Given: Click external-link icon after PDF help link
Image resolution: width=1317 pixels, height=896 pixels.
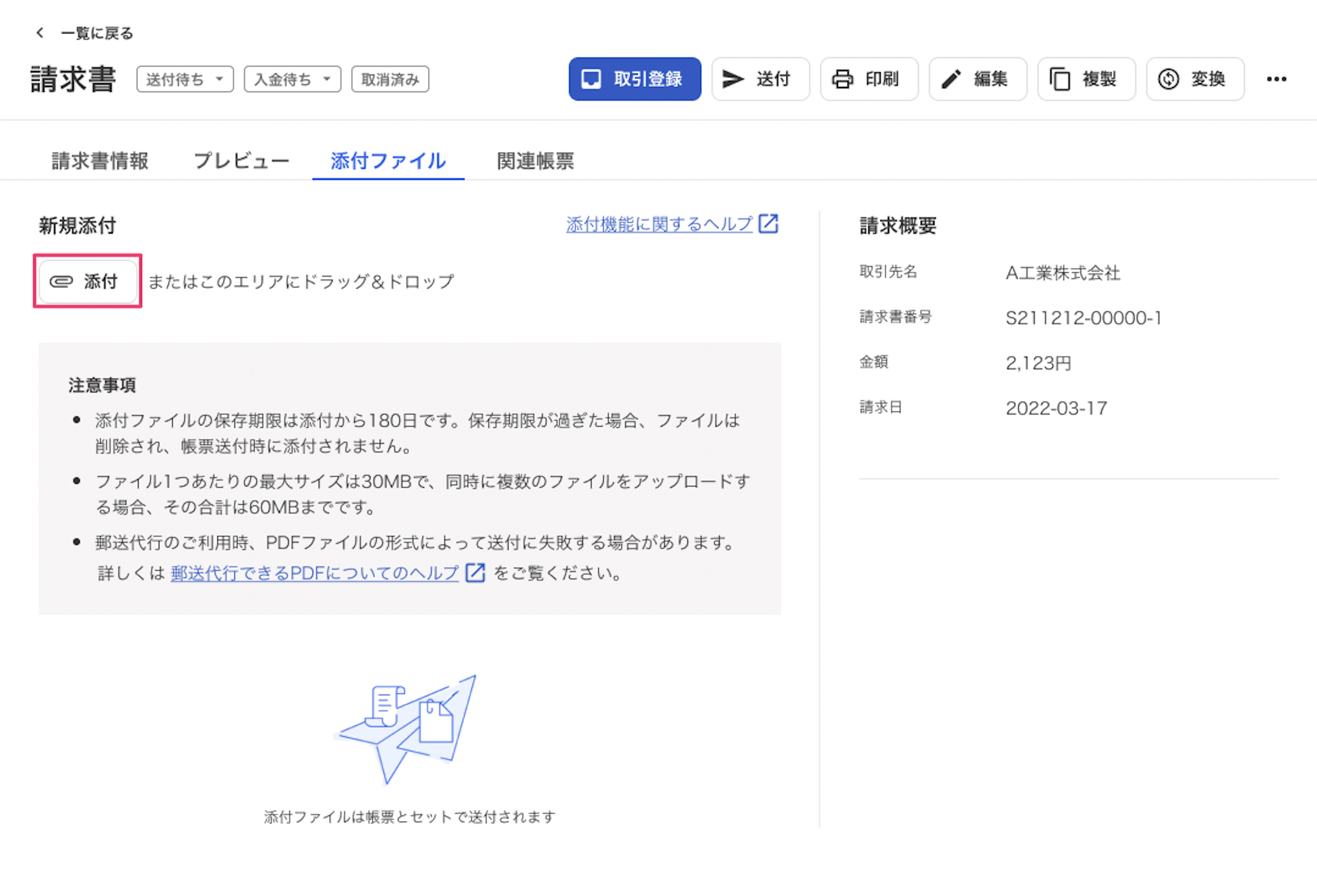Looking at the screenshot, I should 475,573.
